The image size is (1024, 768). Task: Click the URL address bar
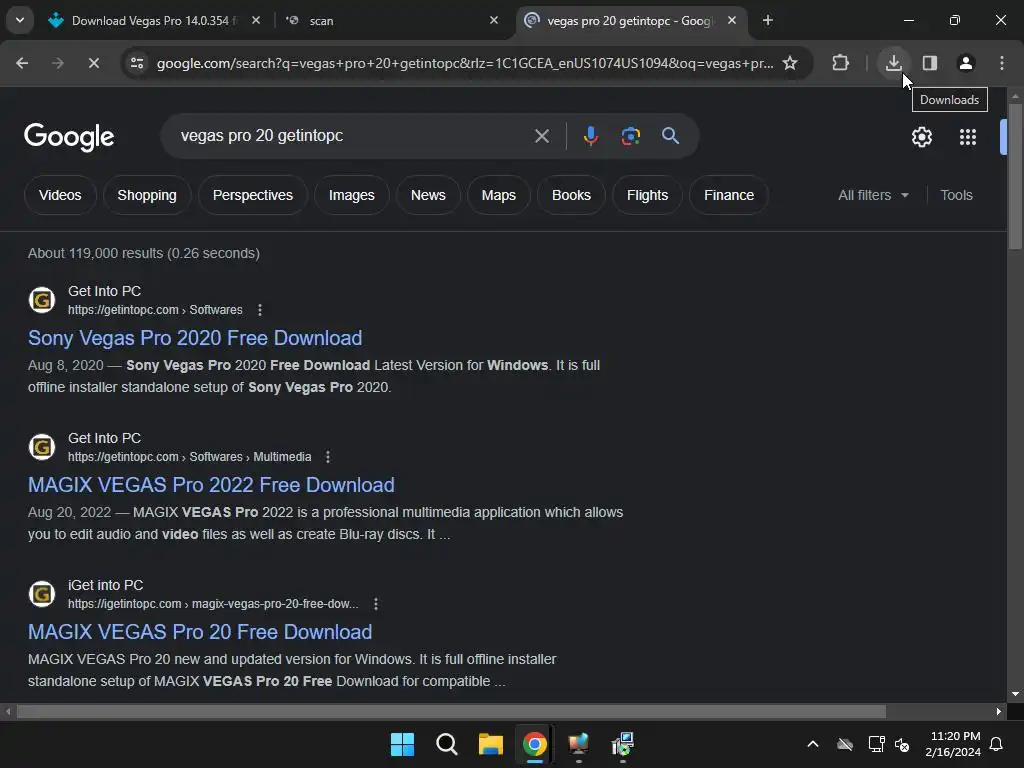click(x=465, y=63)
